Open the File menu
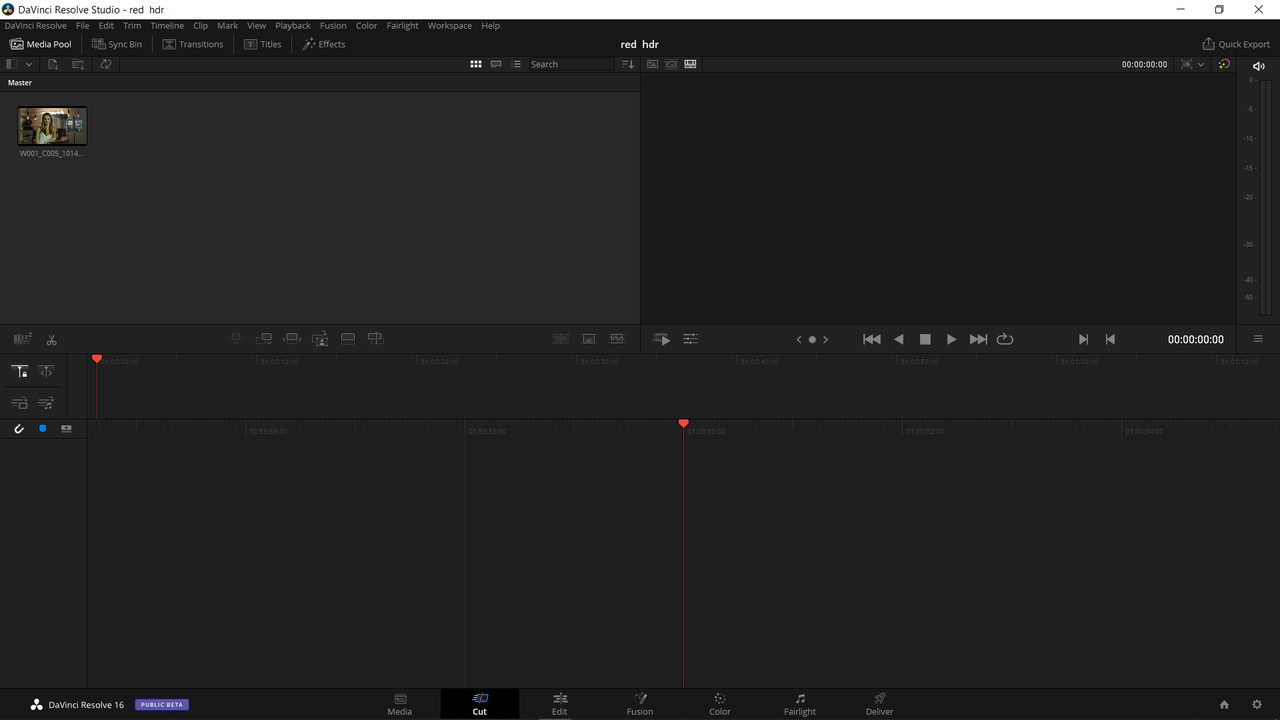The width and height of the screenshot is (1280, 720). coord(83,26)
